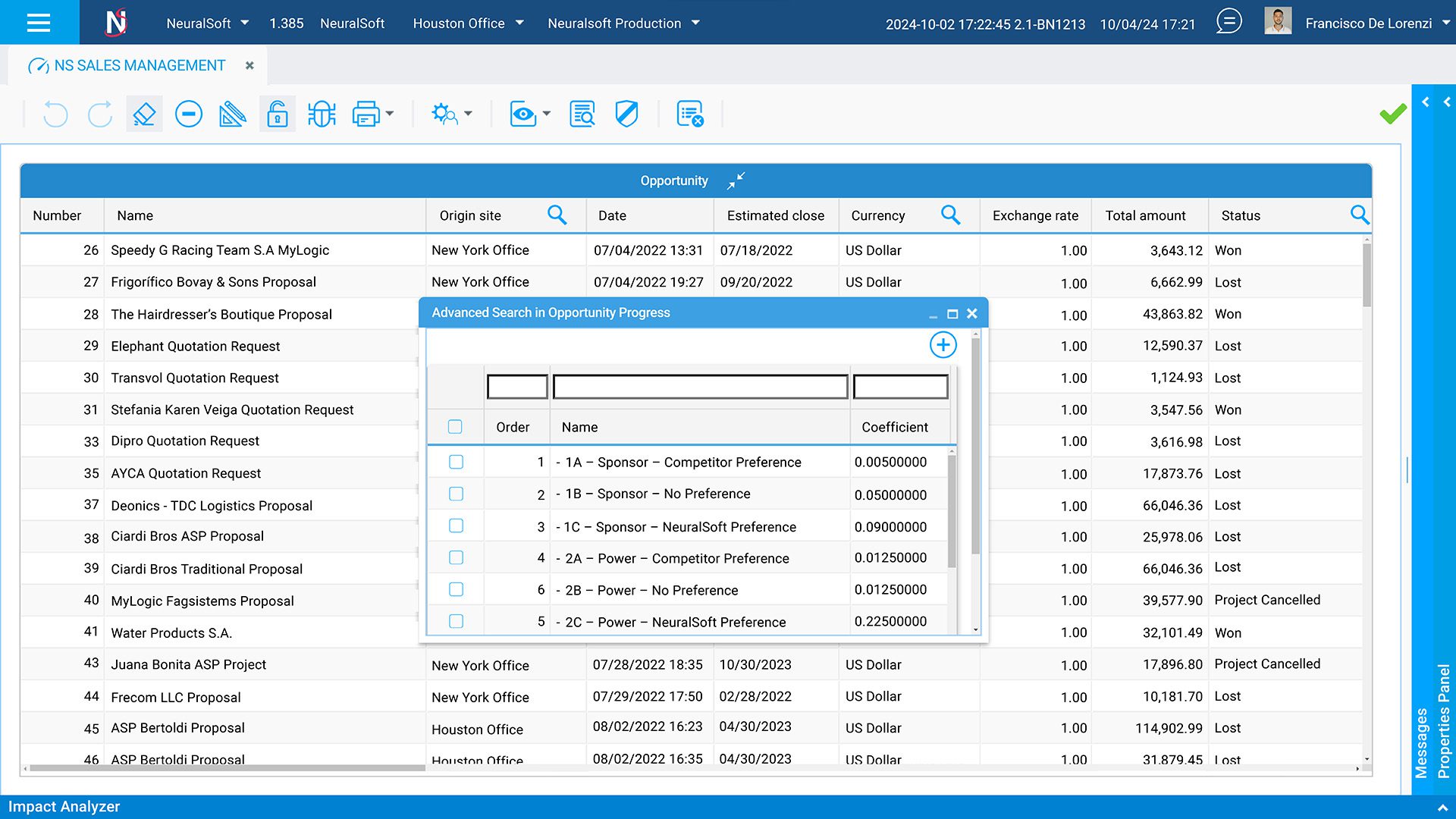Open the hamburger main menu
The image size is (1456, 819).
click(39, 22)
